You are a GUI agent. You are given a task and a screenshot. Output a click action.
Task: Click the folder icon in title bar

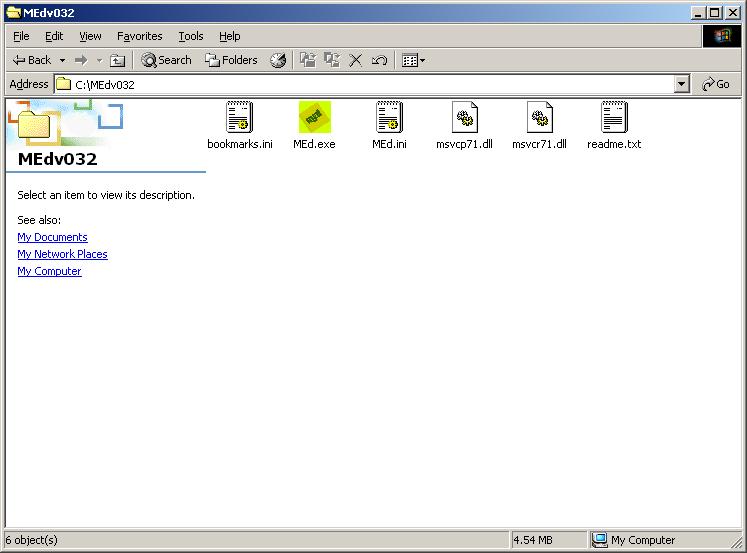[13, 12]
